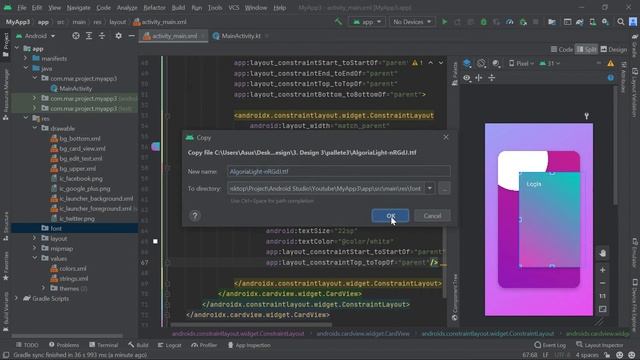Click Zoom to Fit Screen icon
Viewport: 640px width, 360px height.
602,309
